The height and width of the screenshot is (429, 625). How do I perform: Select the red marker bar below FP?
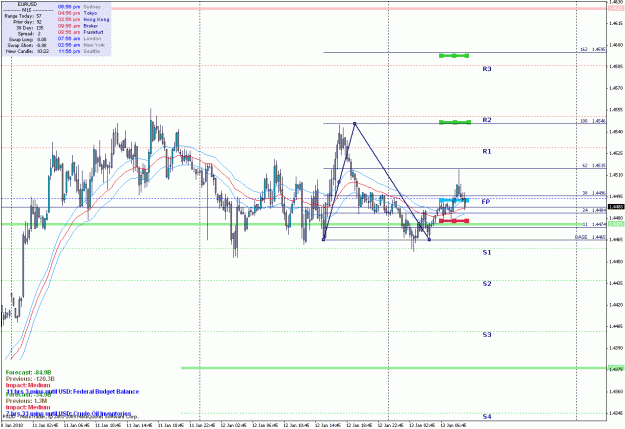[454, 220]
